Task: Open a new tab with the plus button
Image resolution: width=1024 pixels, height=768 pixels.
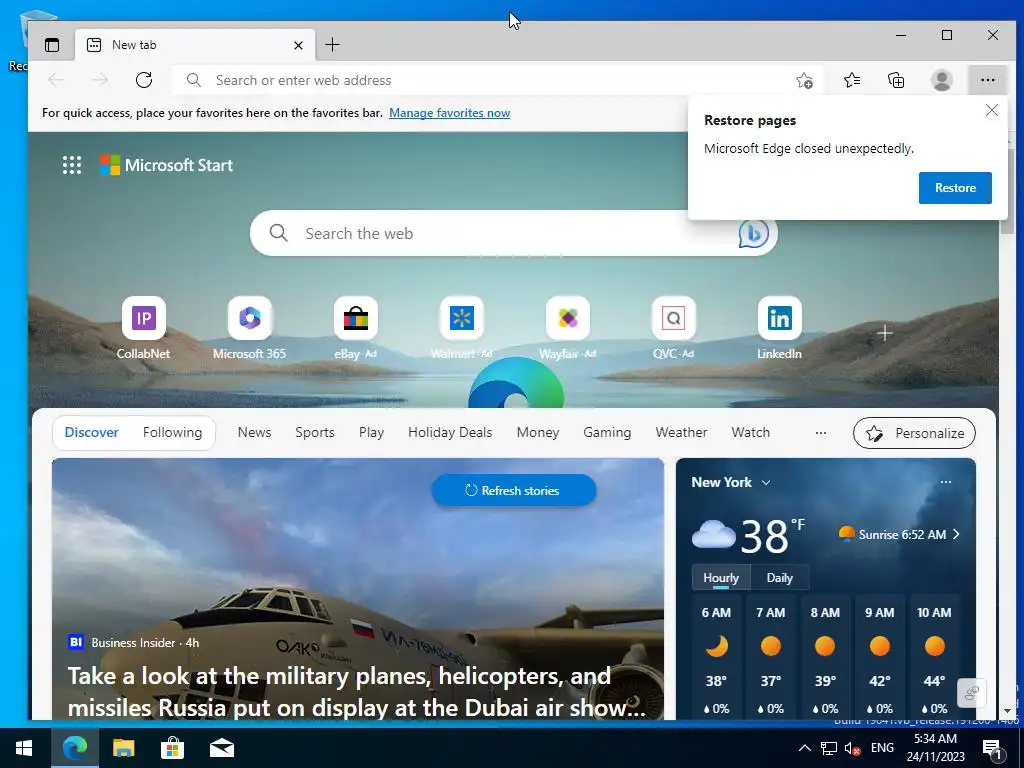Action: coord(332,44)
